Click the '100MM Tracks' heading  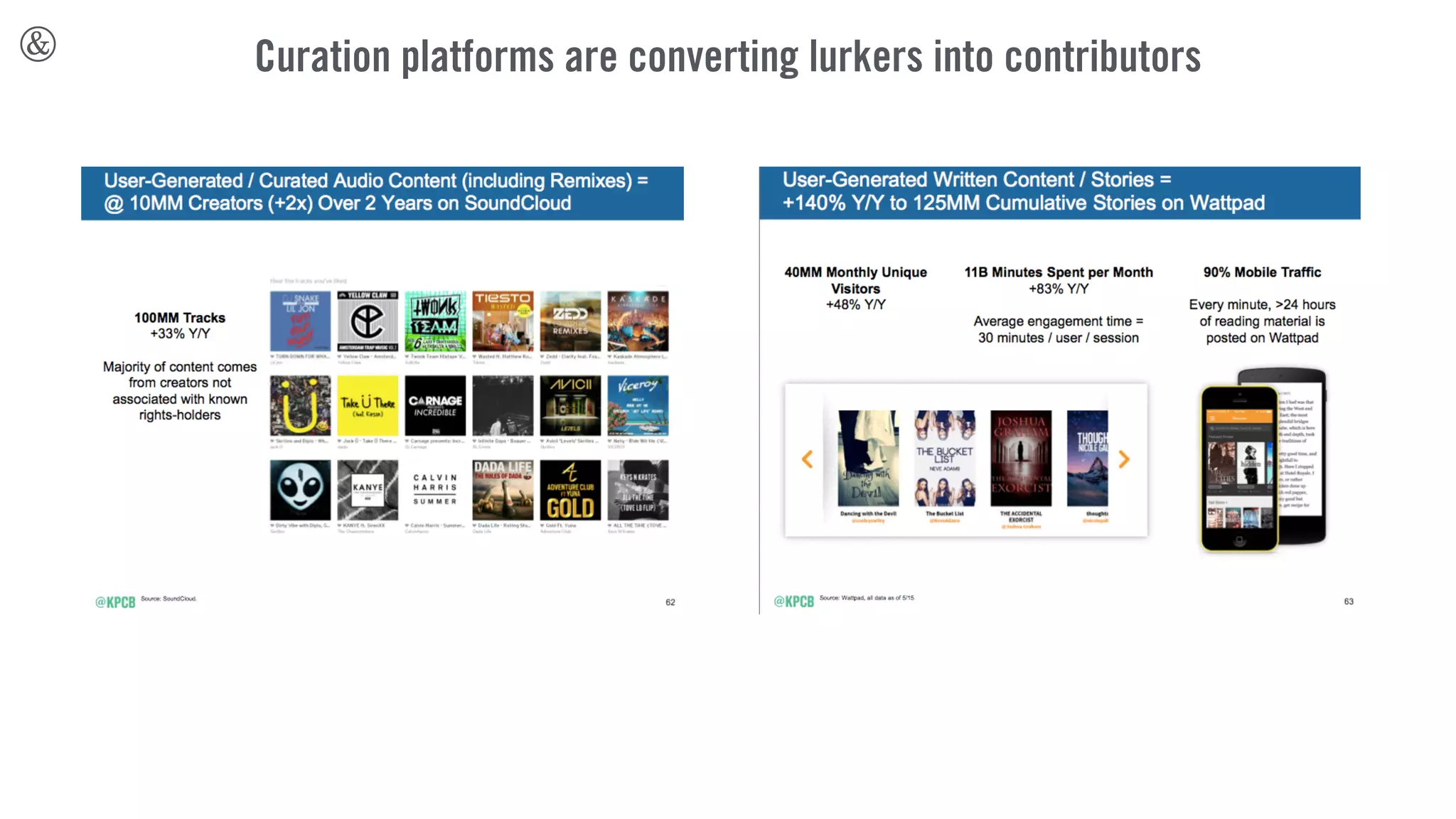[180, 318]
